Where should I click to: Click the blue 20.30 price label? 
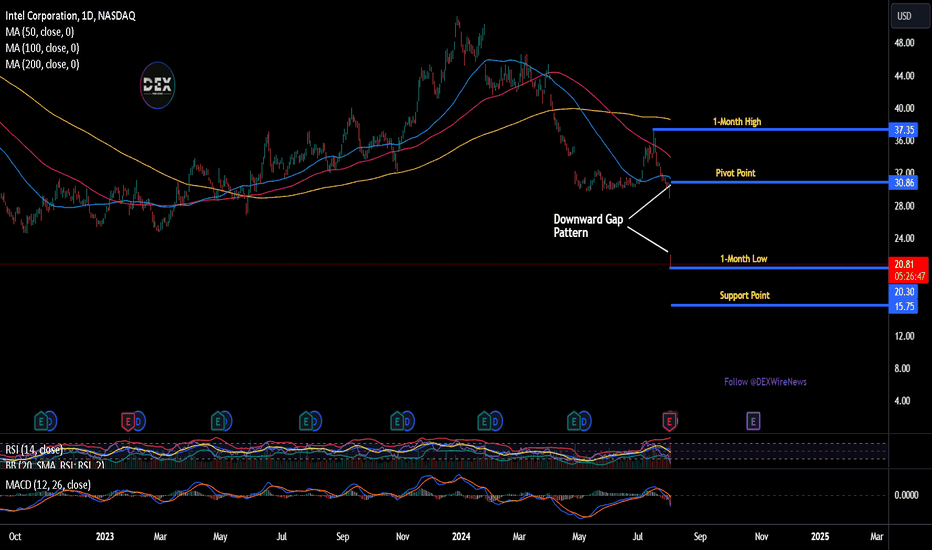(x=903, y=291)
